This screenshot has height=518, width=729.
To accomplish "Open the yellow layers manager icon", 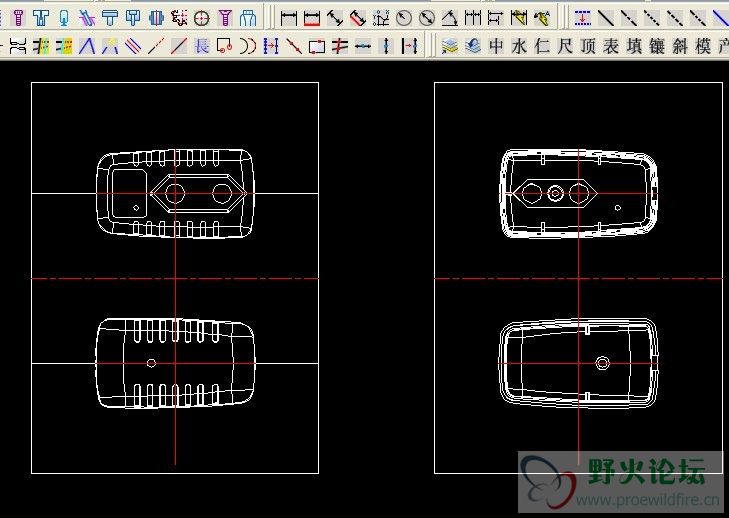I will tap(450, 46).
